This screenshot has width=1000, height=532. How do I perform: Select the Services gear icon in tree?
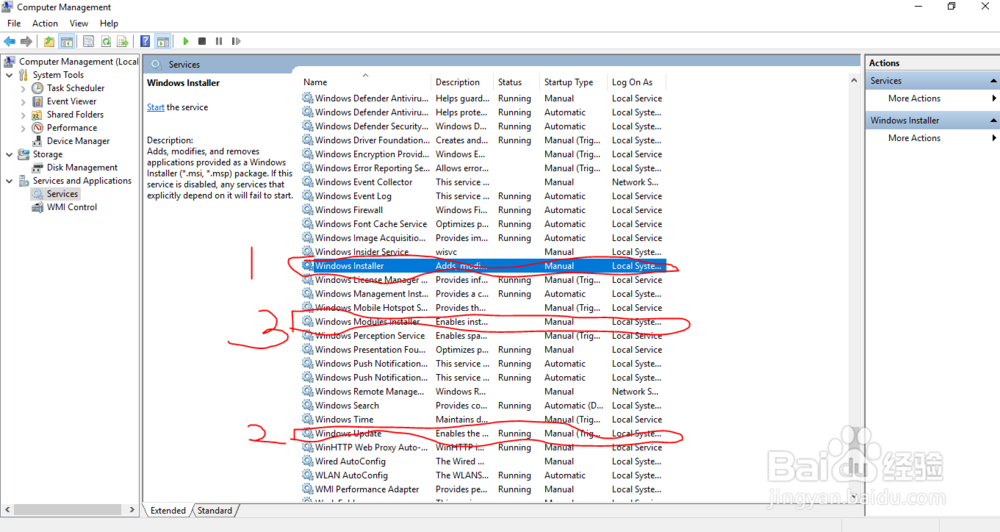tap(38, 194)
